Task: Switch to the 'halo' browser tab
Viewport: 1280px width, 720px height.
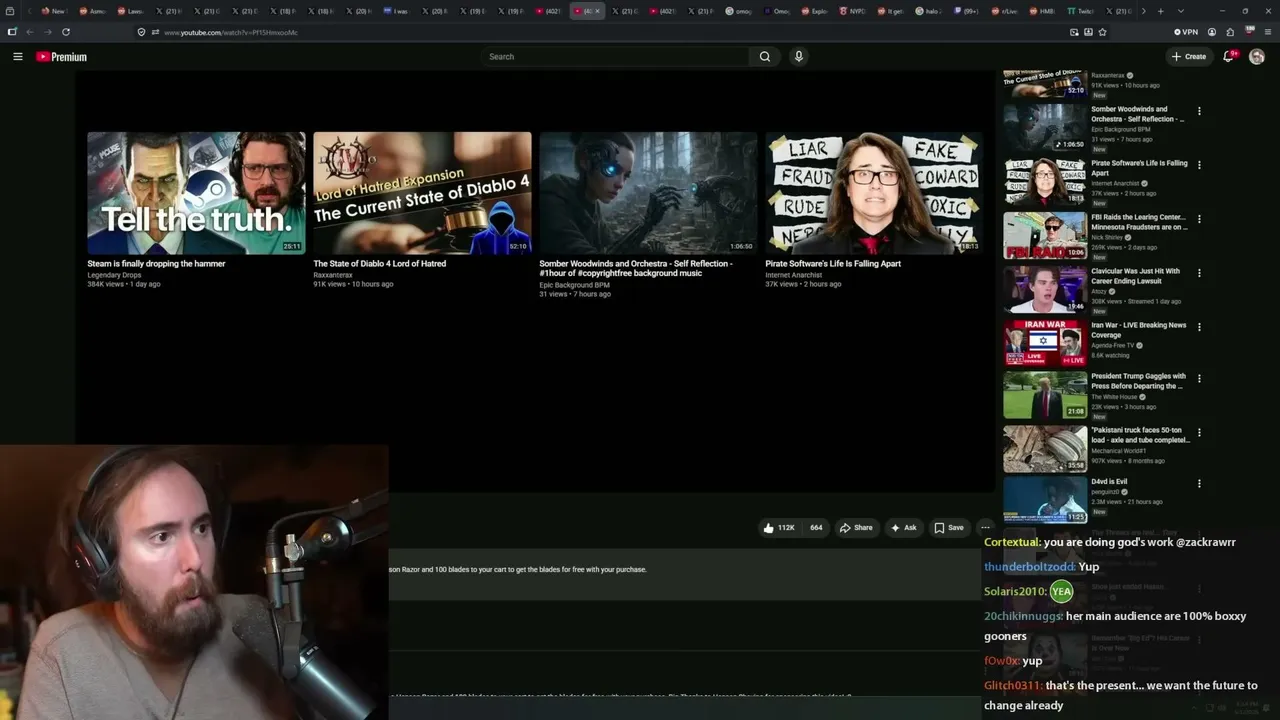Action: point(929,11)
